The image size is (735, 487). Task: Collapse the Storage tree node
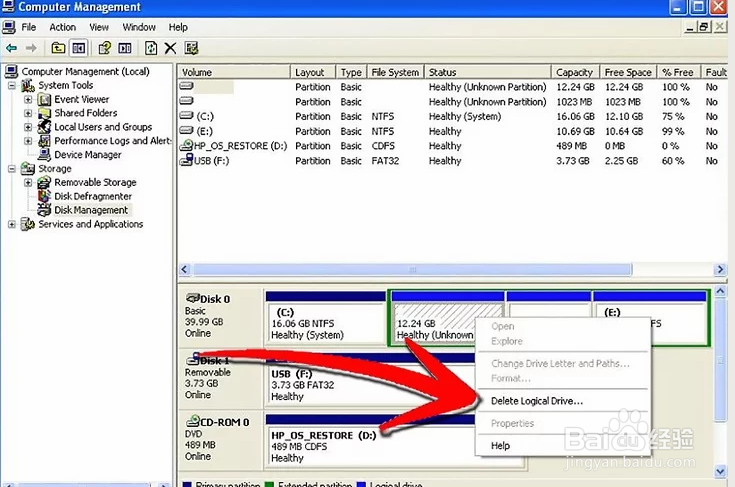[x=12, y=169]
